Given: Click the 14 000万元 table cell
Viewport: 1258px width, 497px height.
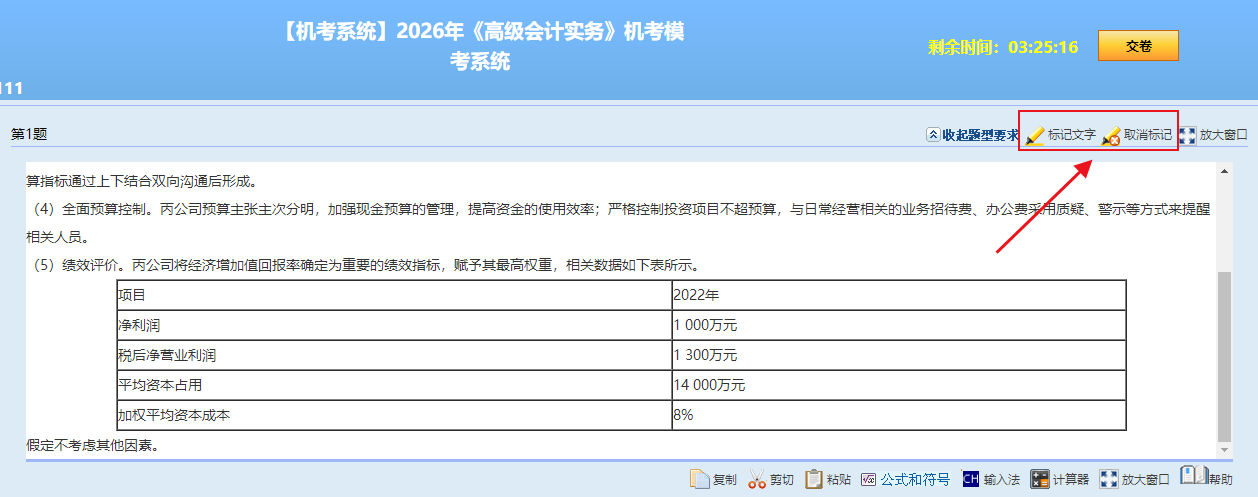Looking at the screenshot, I should tap(898, 385).
